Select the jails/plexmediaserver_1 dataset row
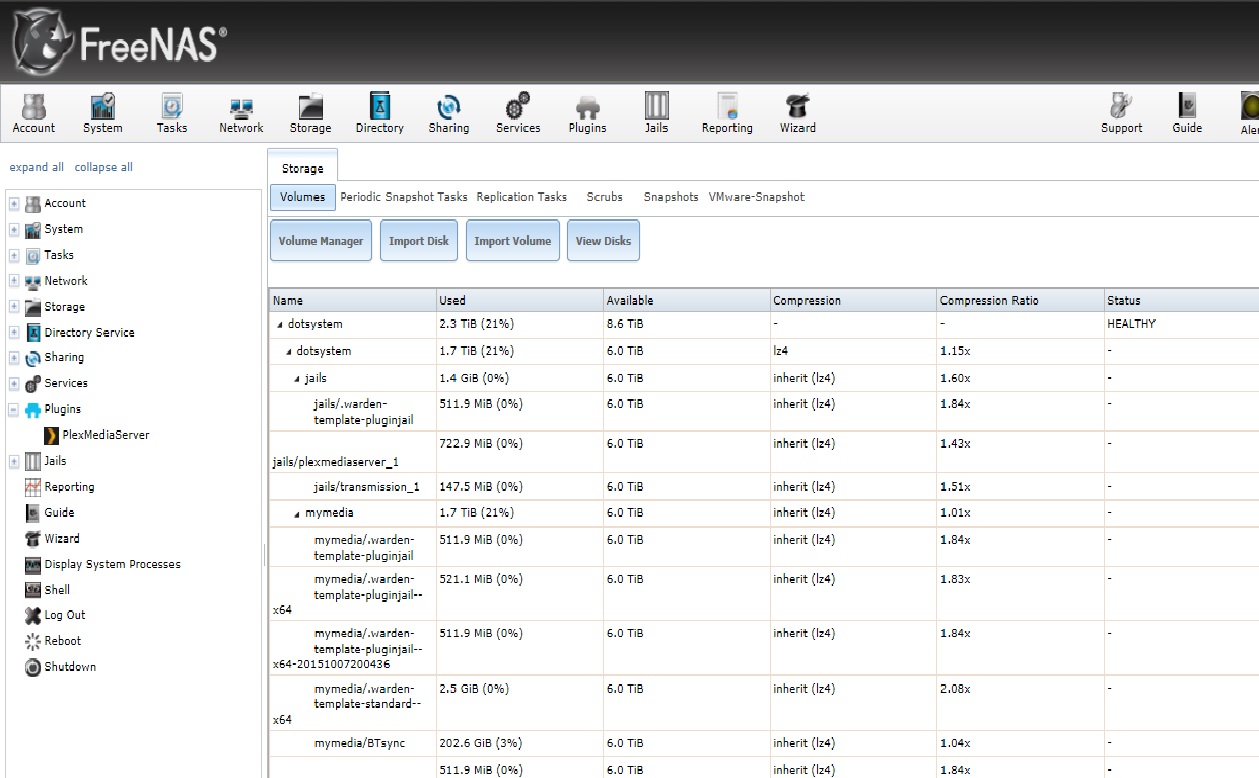Viewport: 1259px width, 778px height. coord(764,453)
